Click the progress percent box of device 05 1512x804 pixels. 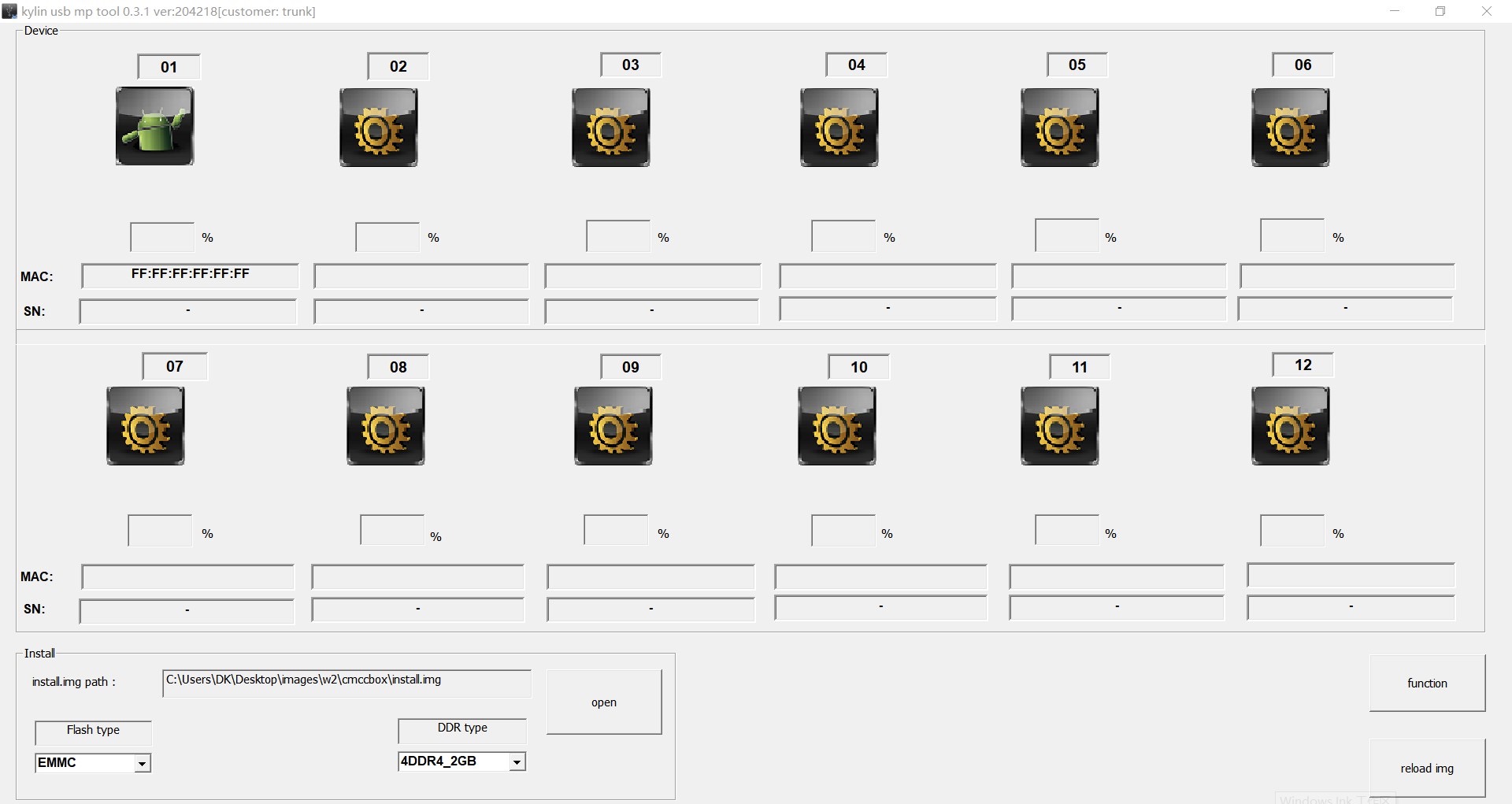tap(1066, 235)
